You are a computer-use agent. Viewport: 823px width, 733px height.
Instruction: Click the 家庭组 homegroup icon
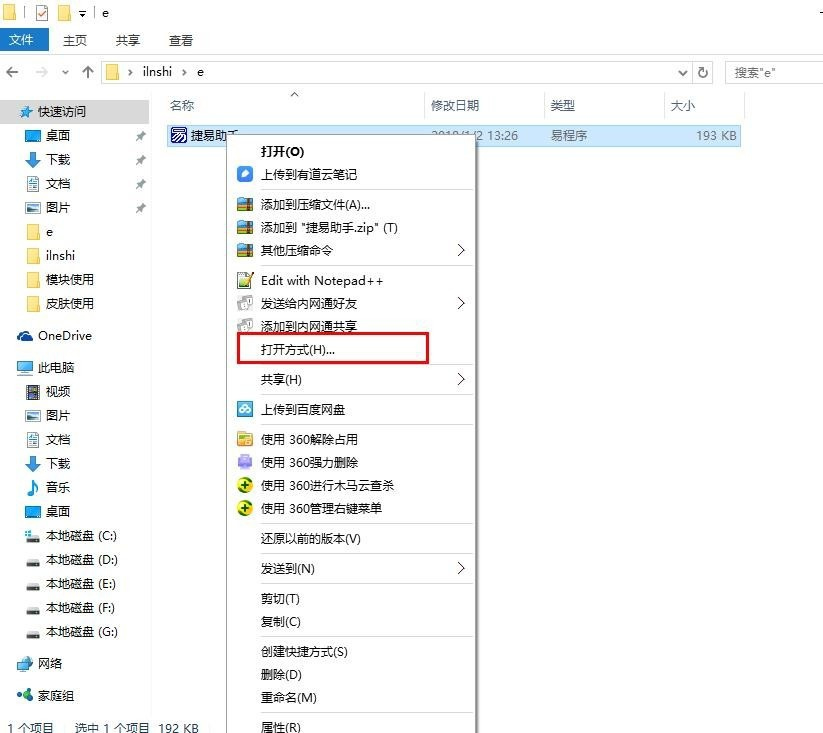pyautogui.click(x=25, y=695)
